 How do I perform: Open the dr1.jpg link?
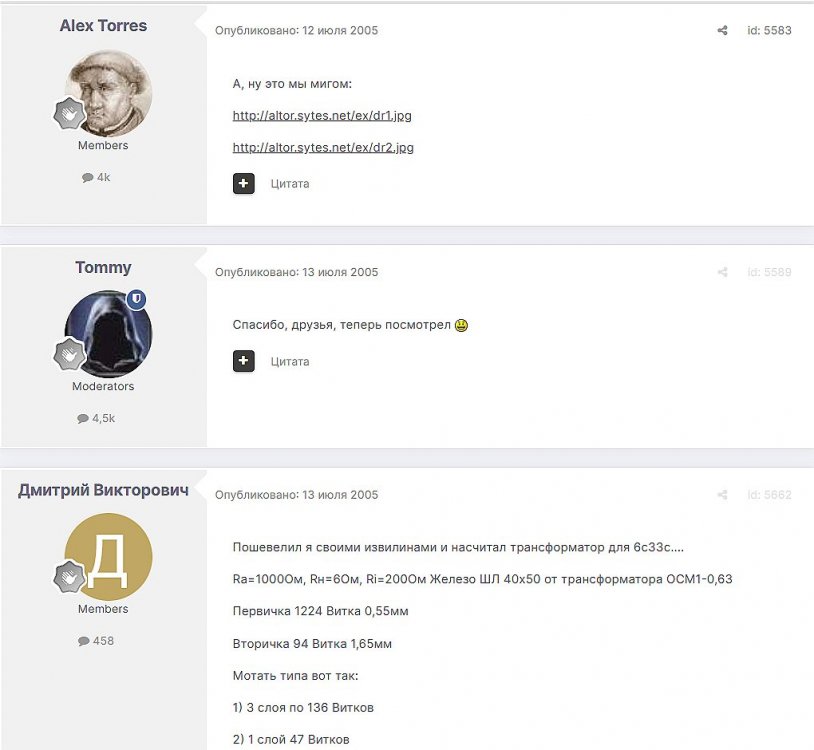click(x=322, y=115)
